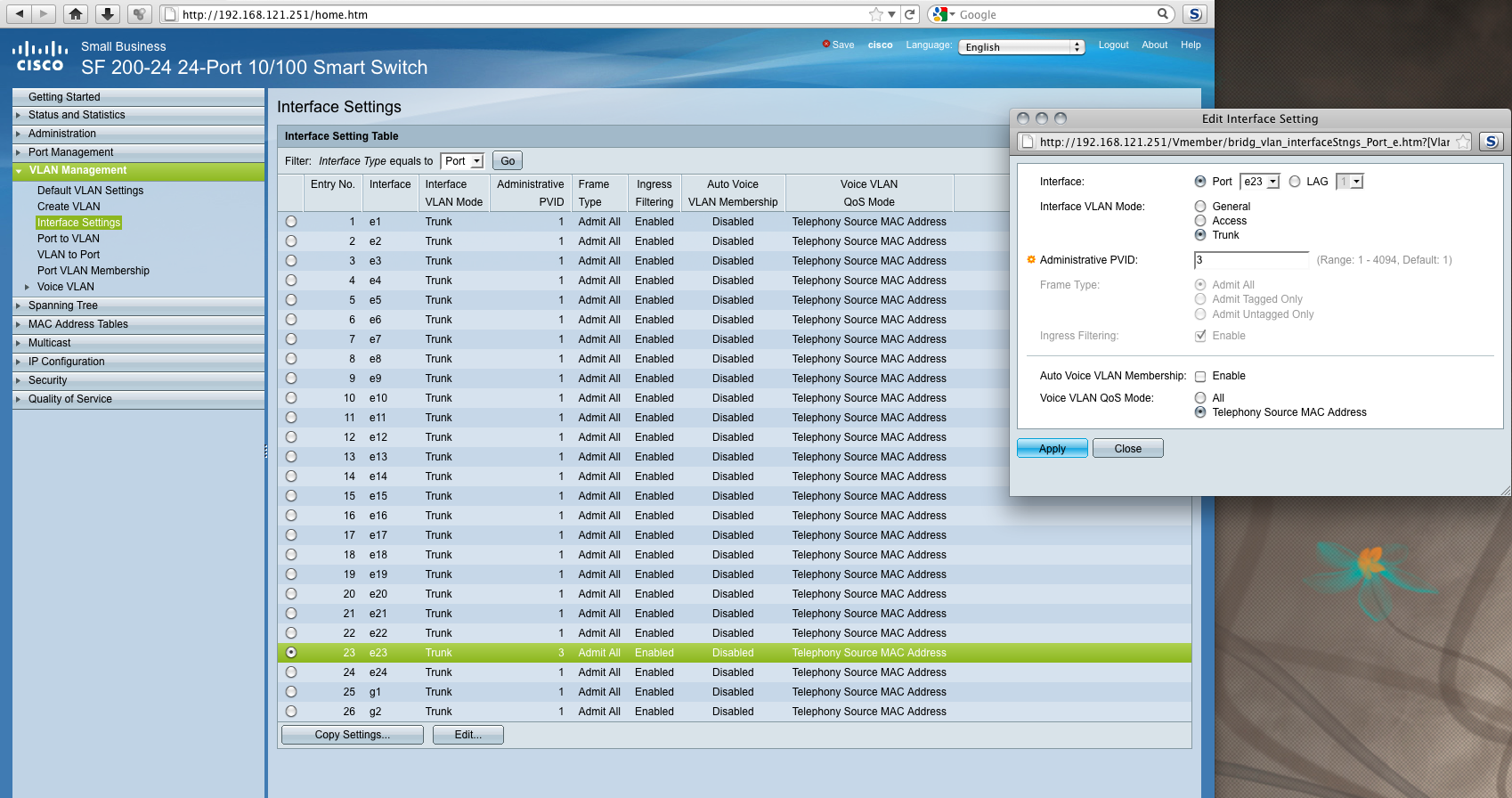Open the Language dropdown set to English
The width and height of the screenshot is (1512, 798).
(x=1020, y=47)
